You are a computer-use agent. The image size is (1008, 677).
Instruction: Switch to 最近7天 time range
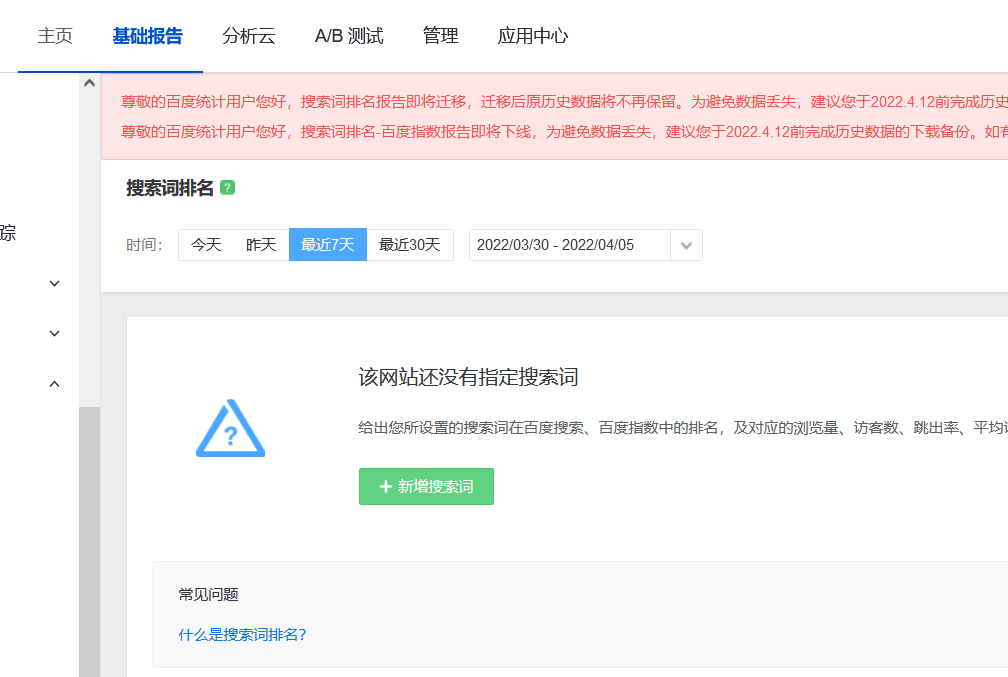coord(327,245)
